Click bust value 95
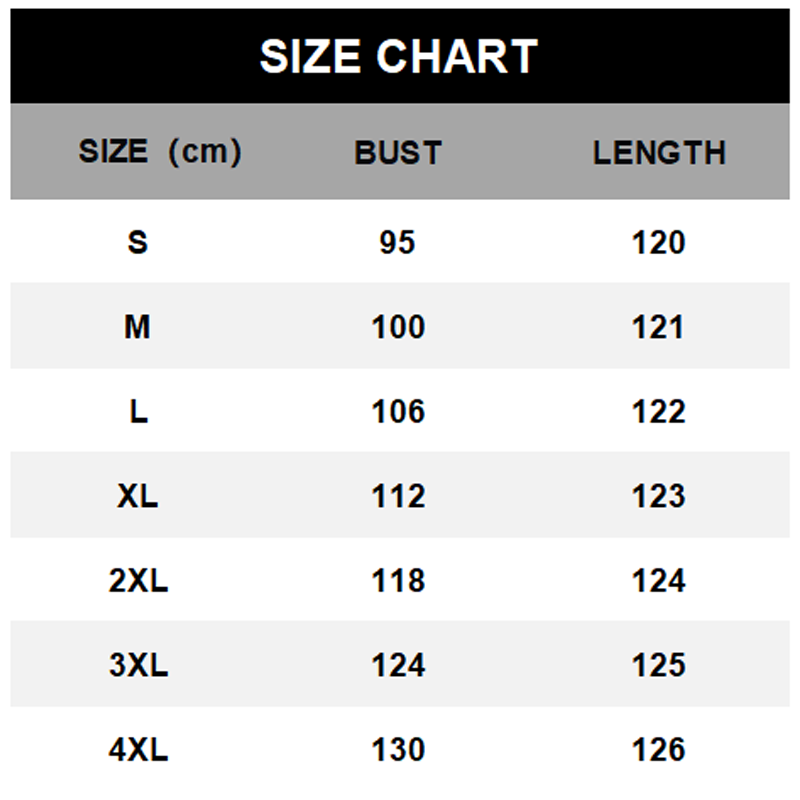 coord(398,242)
